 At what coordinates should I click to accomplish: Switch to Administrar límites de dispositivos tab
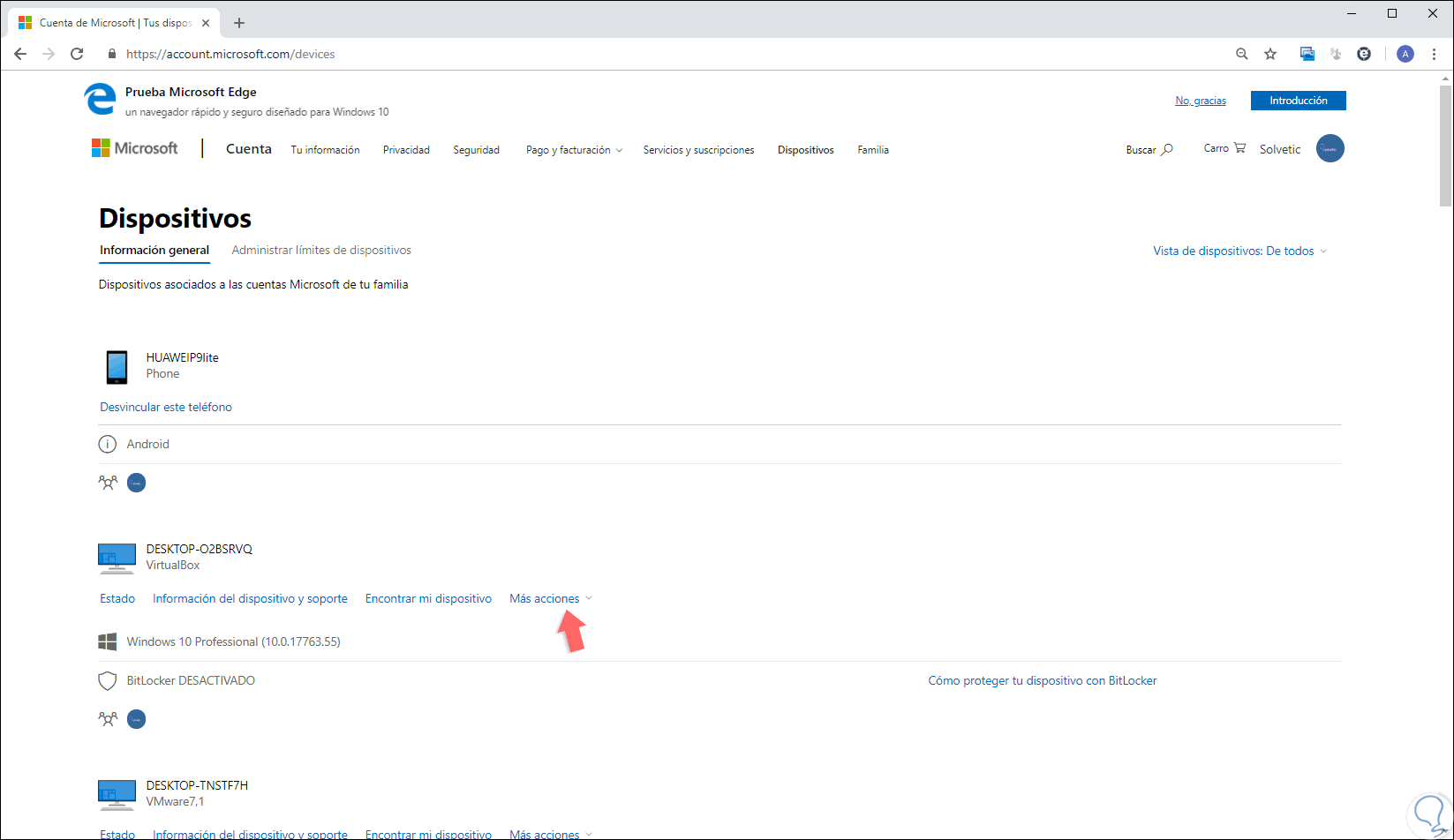[321, 251]
